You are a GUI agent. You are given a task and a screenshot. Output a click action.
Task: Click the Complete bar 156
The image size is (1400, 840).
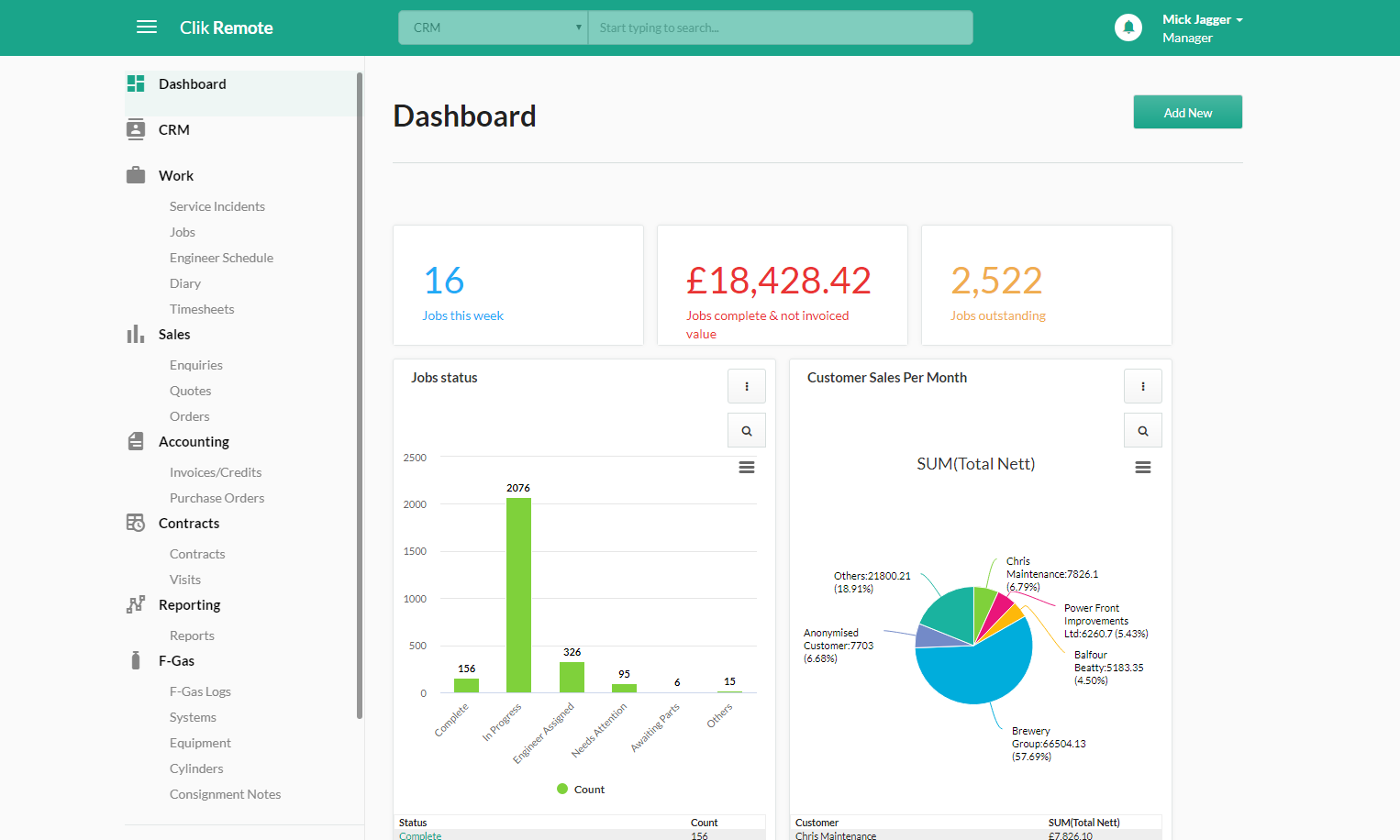point(466,685)
